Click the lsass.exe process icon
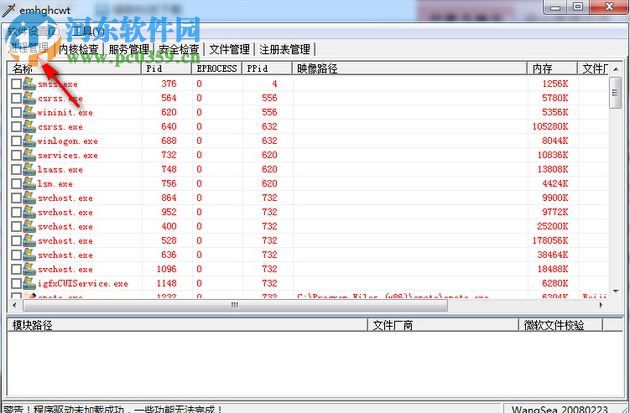The image size is (630, 413). coord(29,169)
